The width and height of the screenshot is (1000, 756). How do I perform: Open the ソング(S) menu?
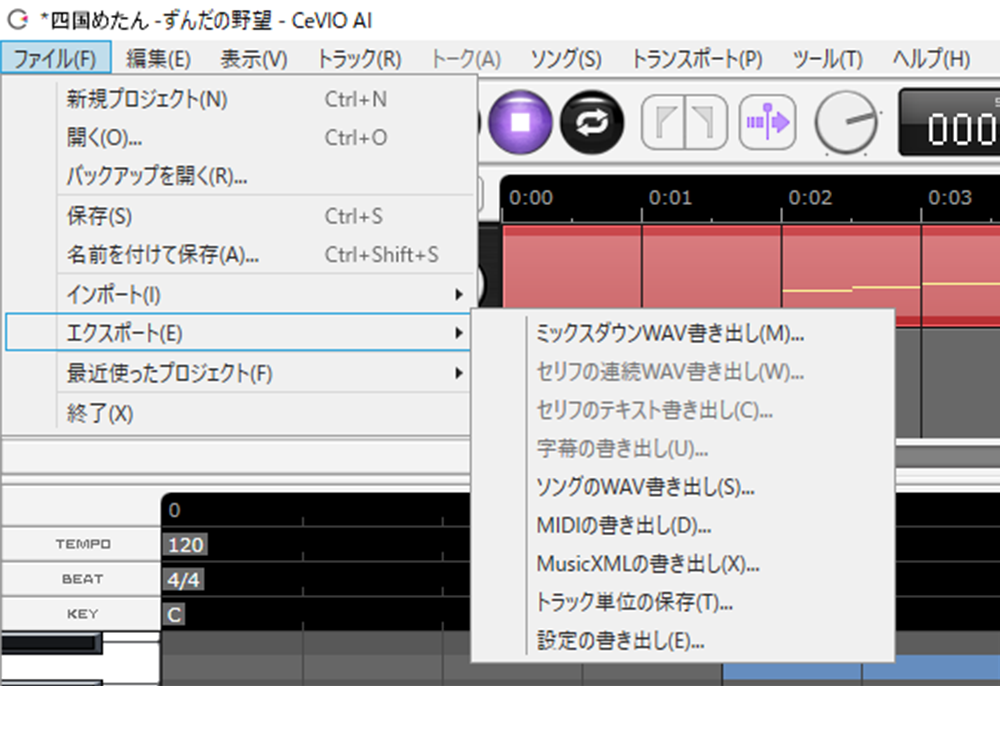pyautogui.click(x=566, y=59)
